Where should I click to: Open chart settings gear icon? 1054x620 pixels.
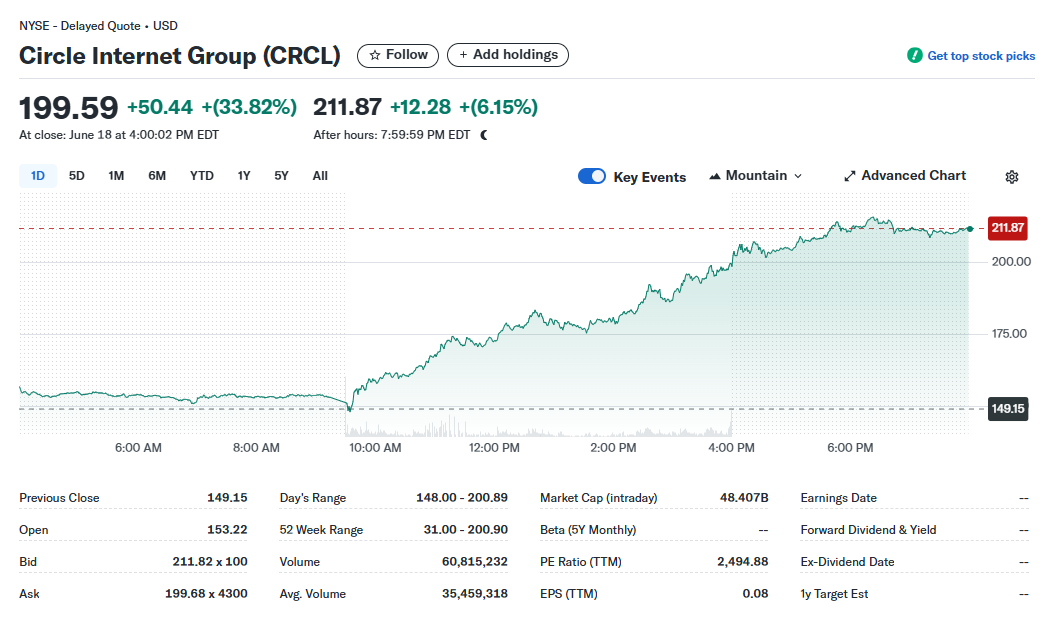click(x=1012, y=177)
